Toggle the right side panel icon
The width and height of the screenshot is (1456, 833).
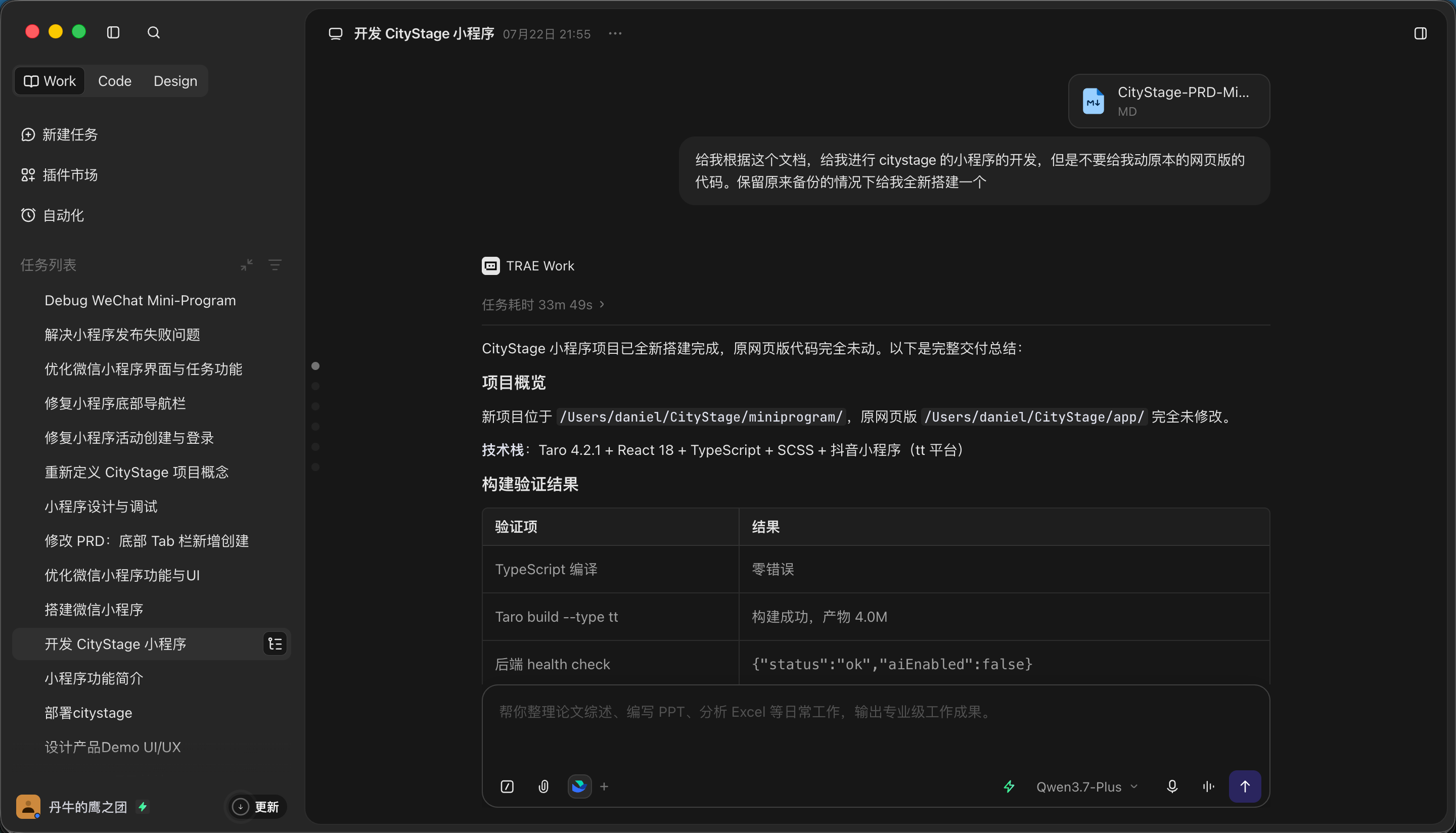point(1421,34)
